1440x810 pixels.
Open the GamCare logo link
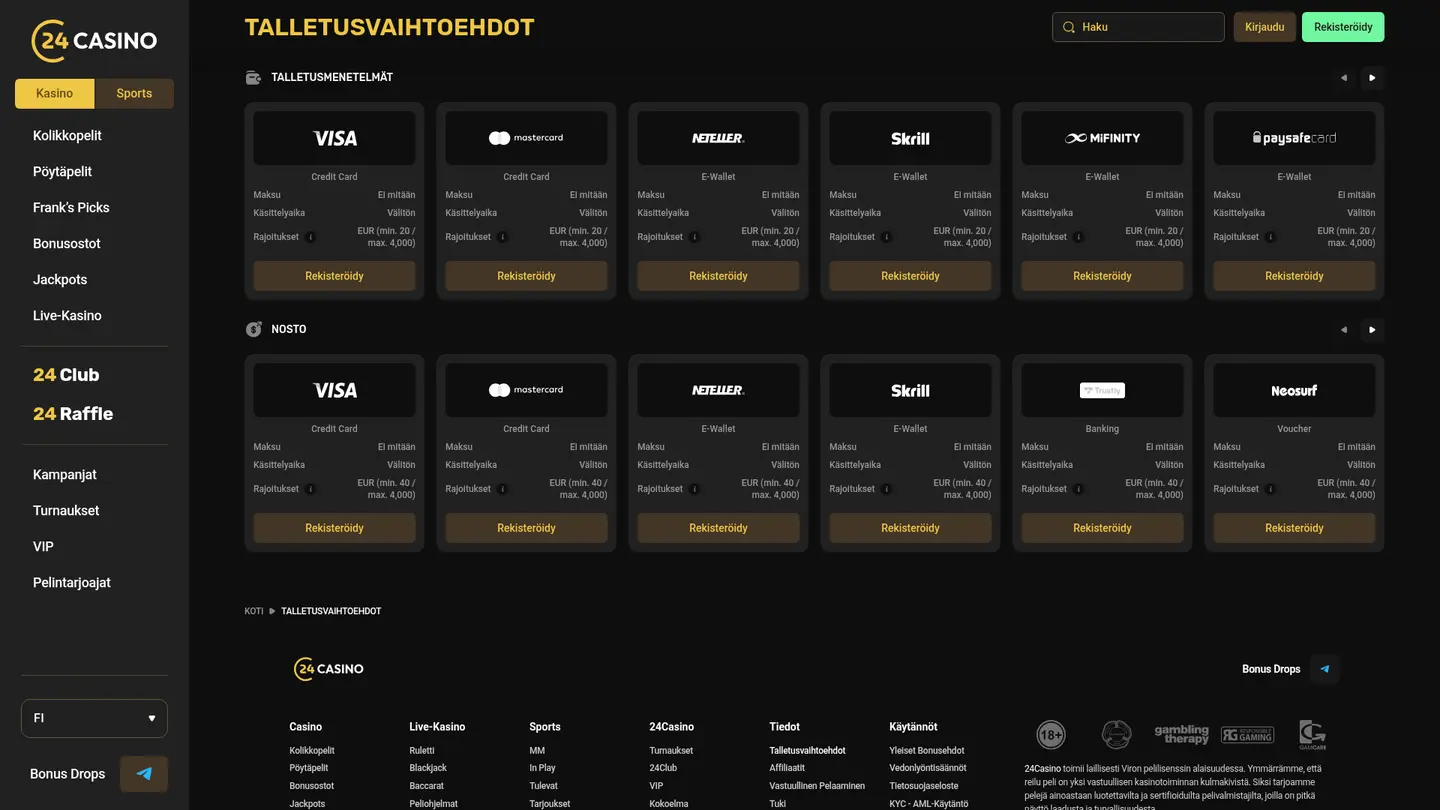1312,734
